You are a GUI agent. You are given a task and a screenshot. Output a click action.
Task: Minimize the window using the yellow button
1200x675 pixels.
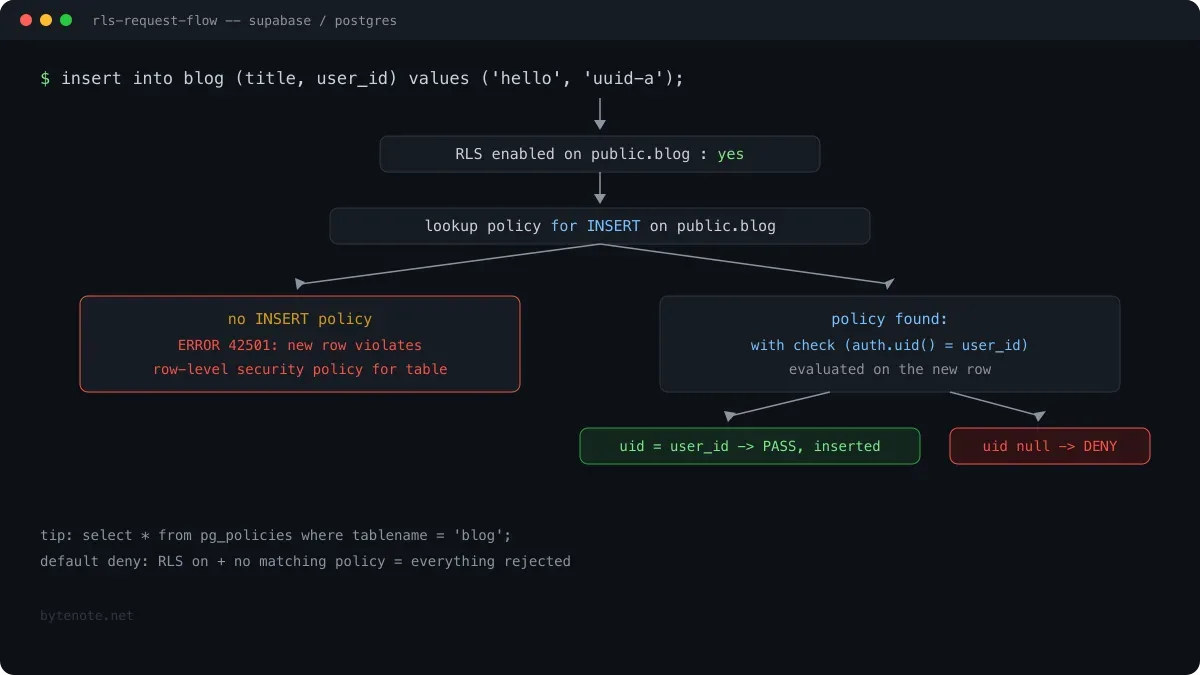(x=46, y=20)
